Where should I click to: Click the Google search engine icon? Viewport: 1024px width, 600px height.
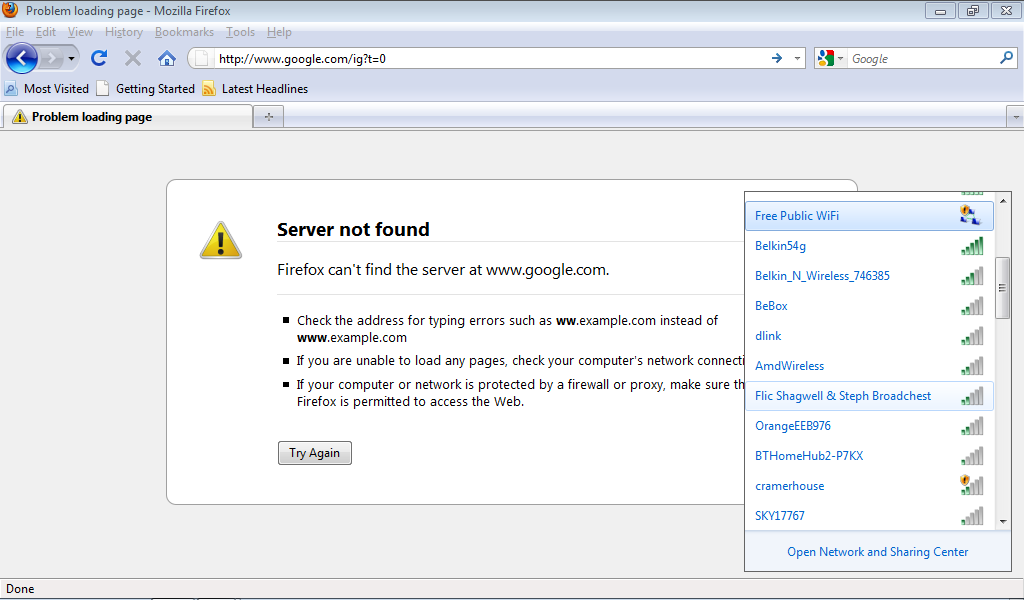pyautogui.click(x=825, y=59)
